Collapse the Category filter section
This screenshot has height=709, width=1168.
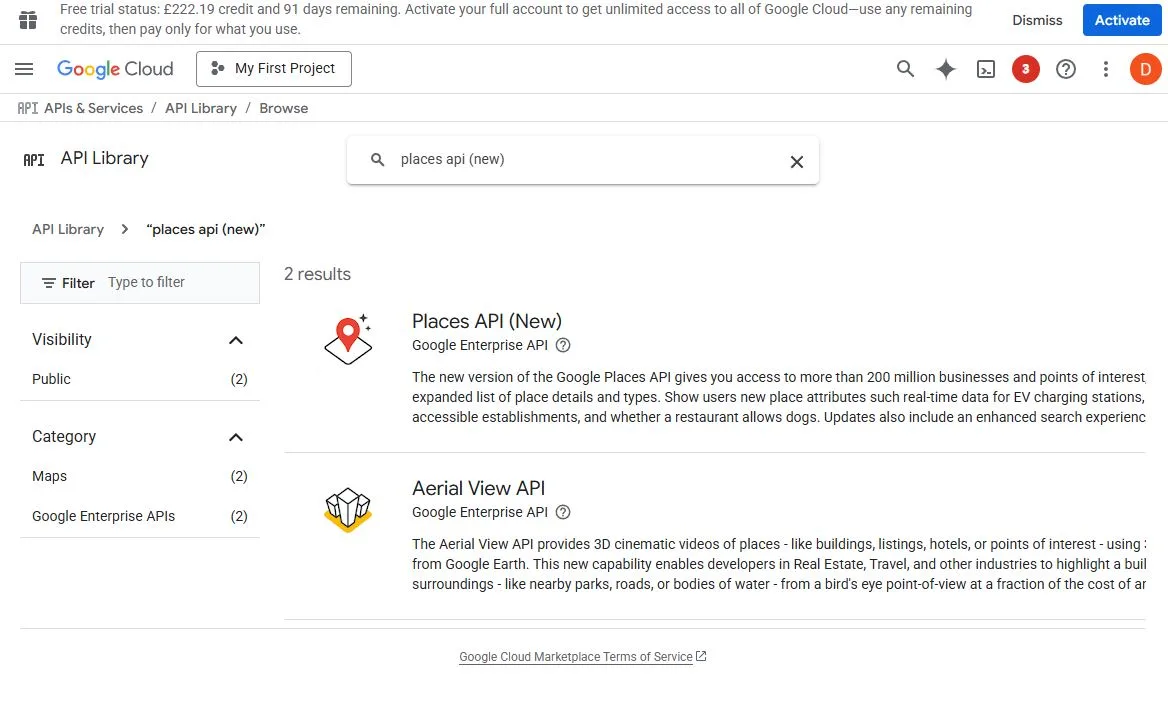(236, 437)
